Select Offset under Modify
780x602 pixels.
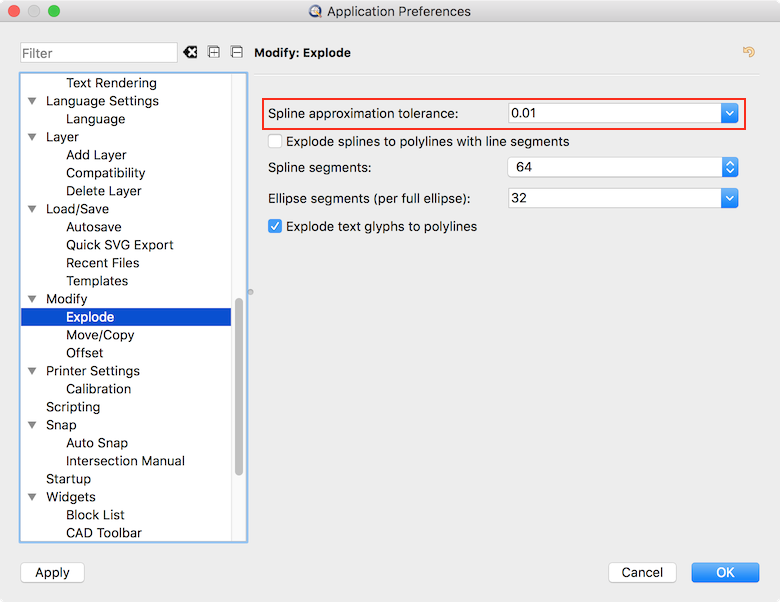tap(85, 353)
